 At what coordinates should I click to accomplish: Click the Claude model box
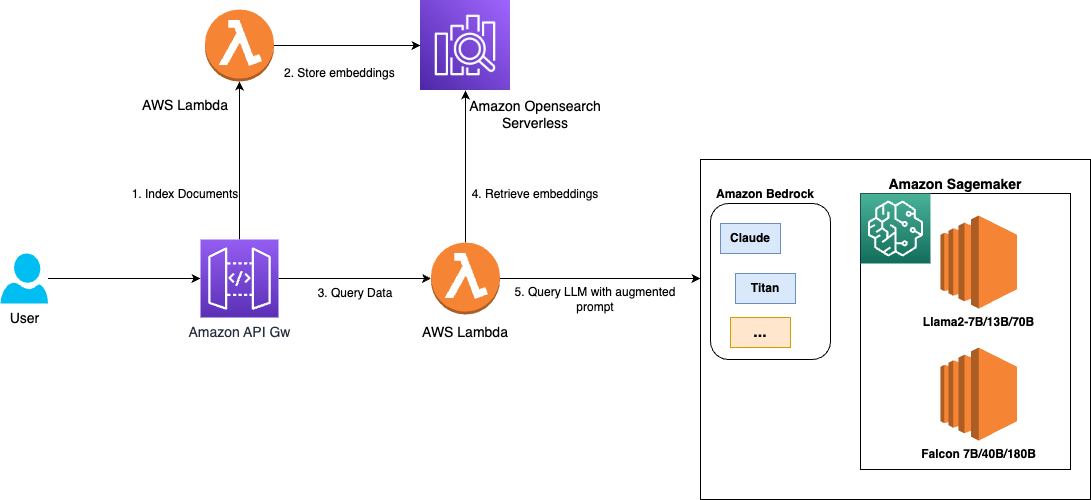pos(750,238)
